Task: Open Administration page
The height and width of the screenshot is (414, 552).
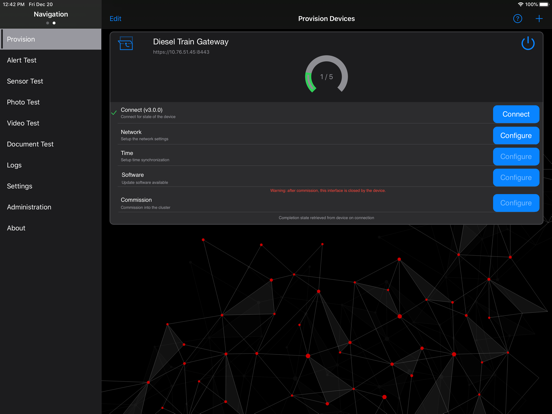Action: click(51, 207)
